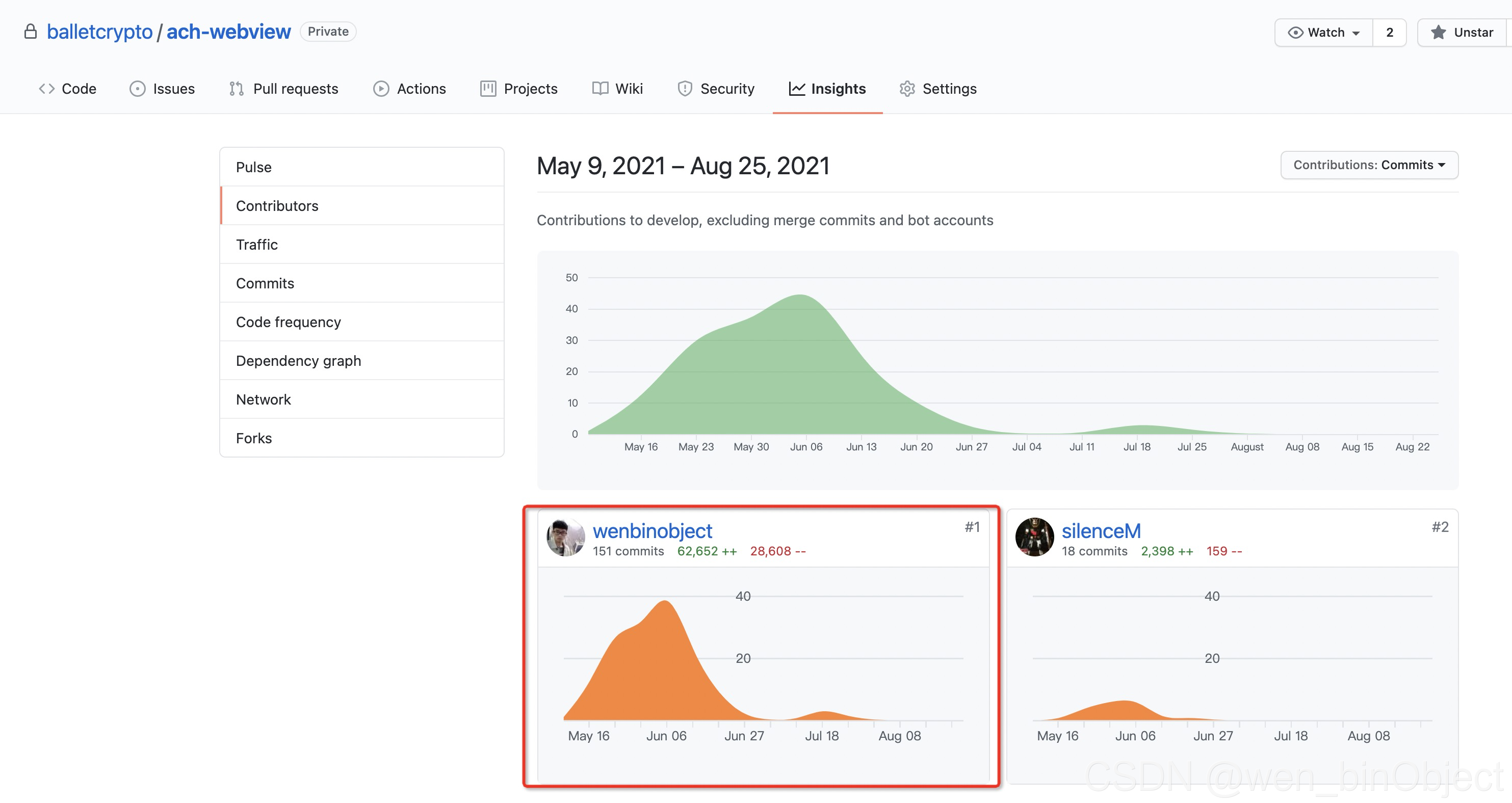The width and height of the screenshot is (1512, 803).
Task: Click the Settings gear icon
Action: [x=907, y=89]
